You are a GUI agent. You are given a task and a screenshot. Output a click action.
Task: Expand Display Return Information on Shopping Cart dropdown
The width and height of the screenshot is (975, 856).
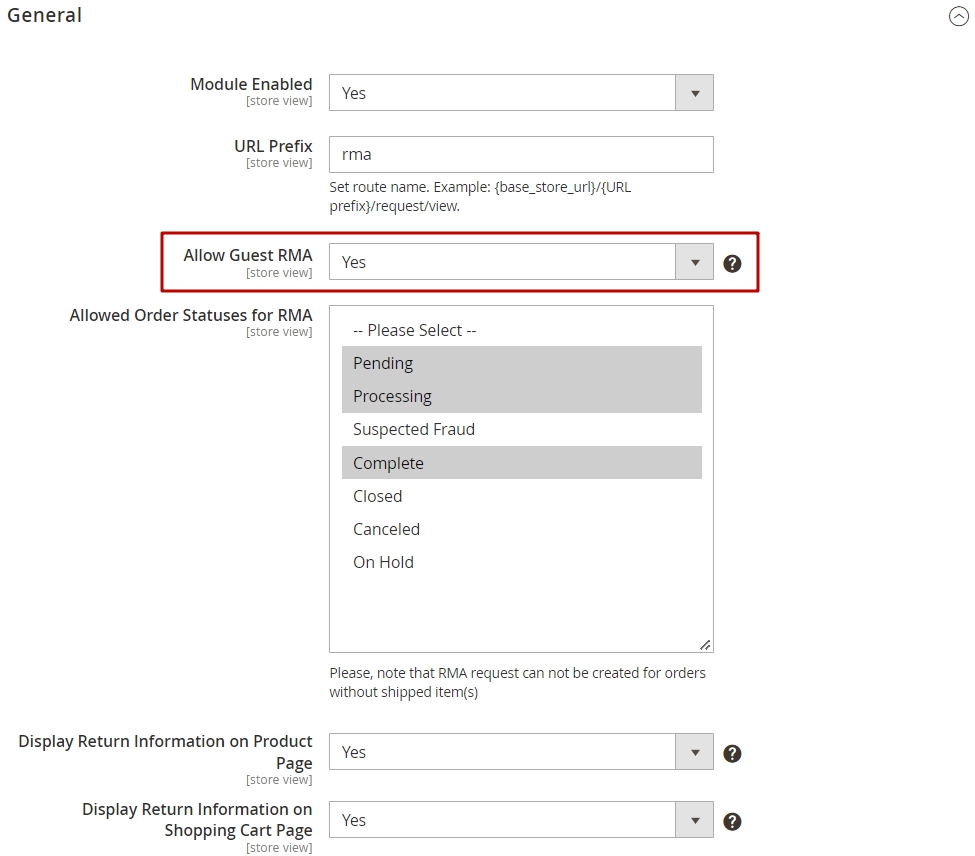(521, 819)
